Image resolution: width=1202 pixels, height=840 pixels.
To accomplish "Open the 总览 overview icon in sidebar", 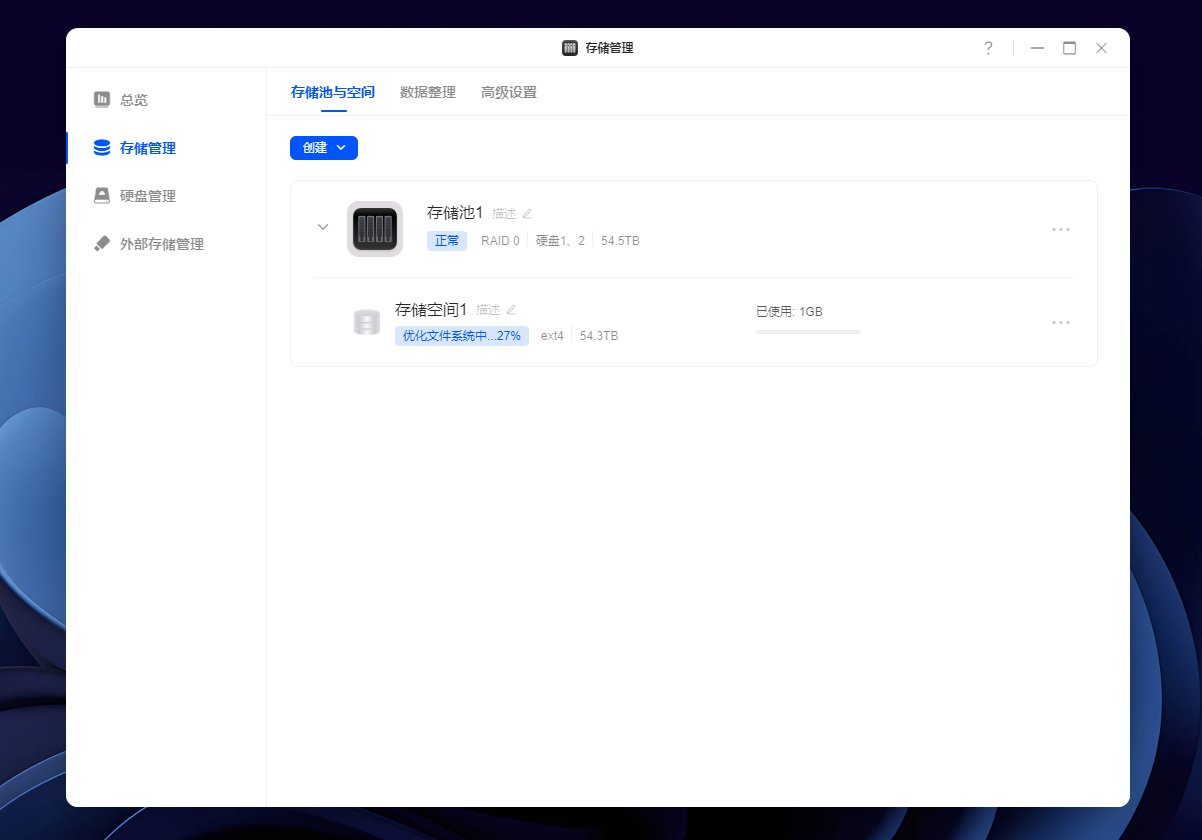I will click(102, 99).
